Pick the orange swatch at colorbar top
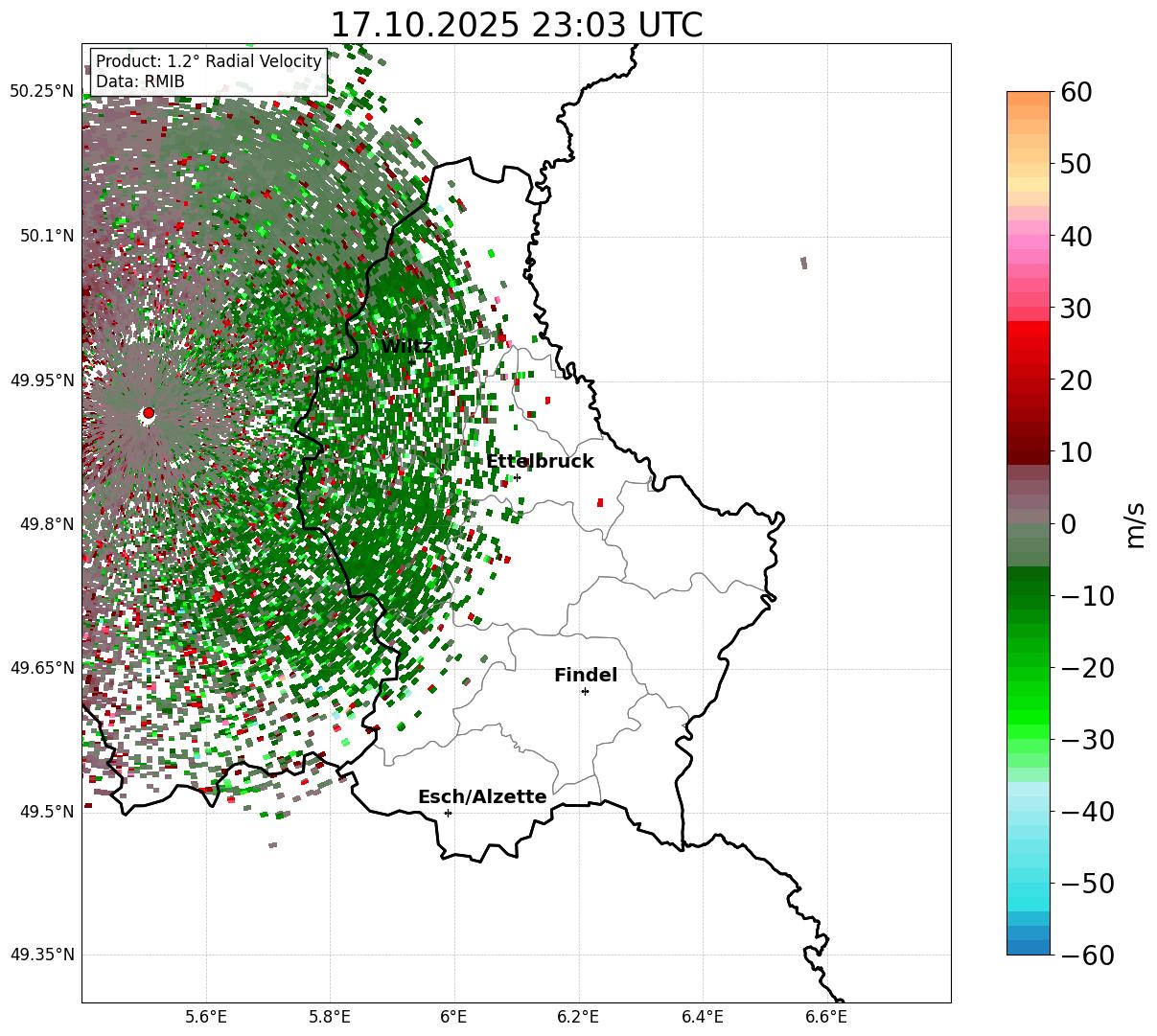Viewport: 1157px width, 1036px height. [1029, 99]
